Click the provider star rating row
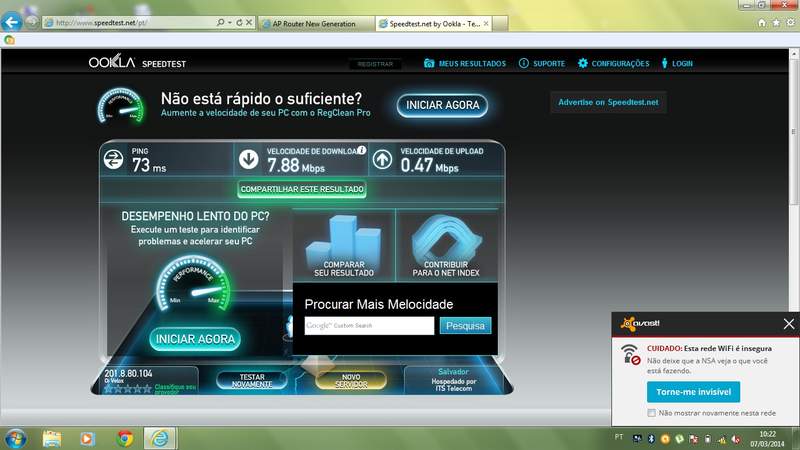 point(128,389)
